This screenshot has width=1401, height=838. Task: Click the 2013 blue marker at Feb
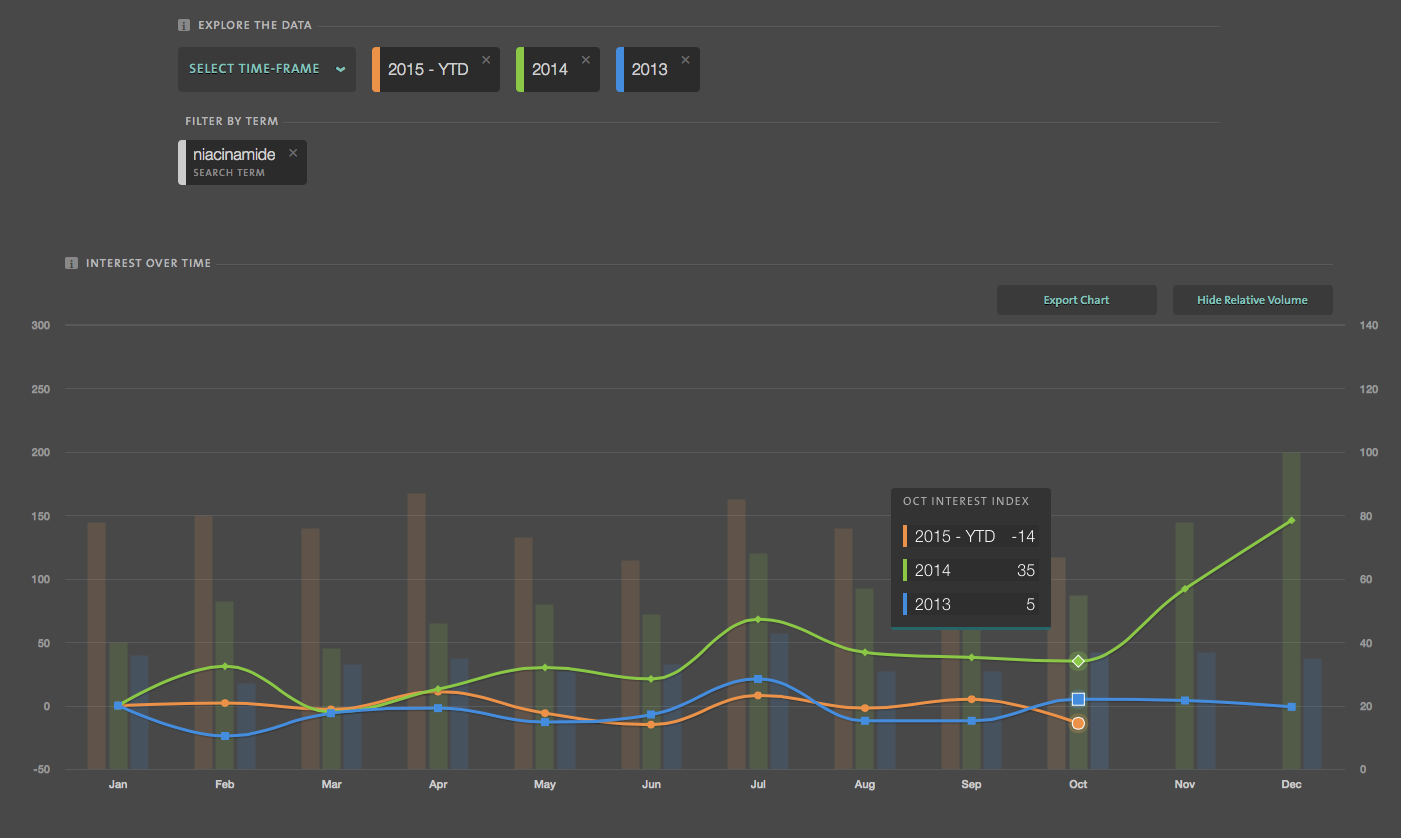(x=225, y=736)
